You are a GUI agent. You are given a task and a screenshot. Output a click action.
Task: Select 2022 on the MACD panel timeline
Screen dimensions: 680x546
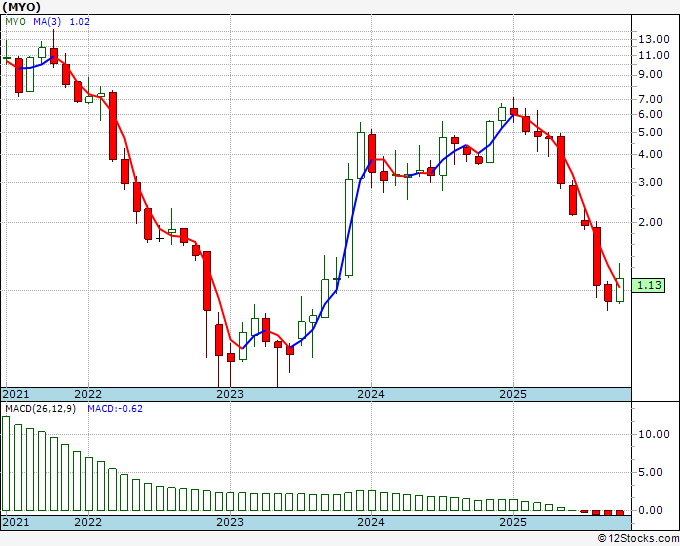pos(88,522)
